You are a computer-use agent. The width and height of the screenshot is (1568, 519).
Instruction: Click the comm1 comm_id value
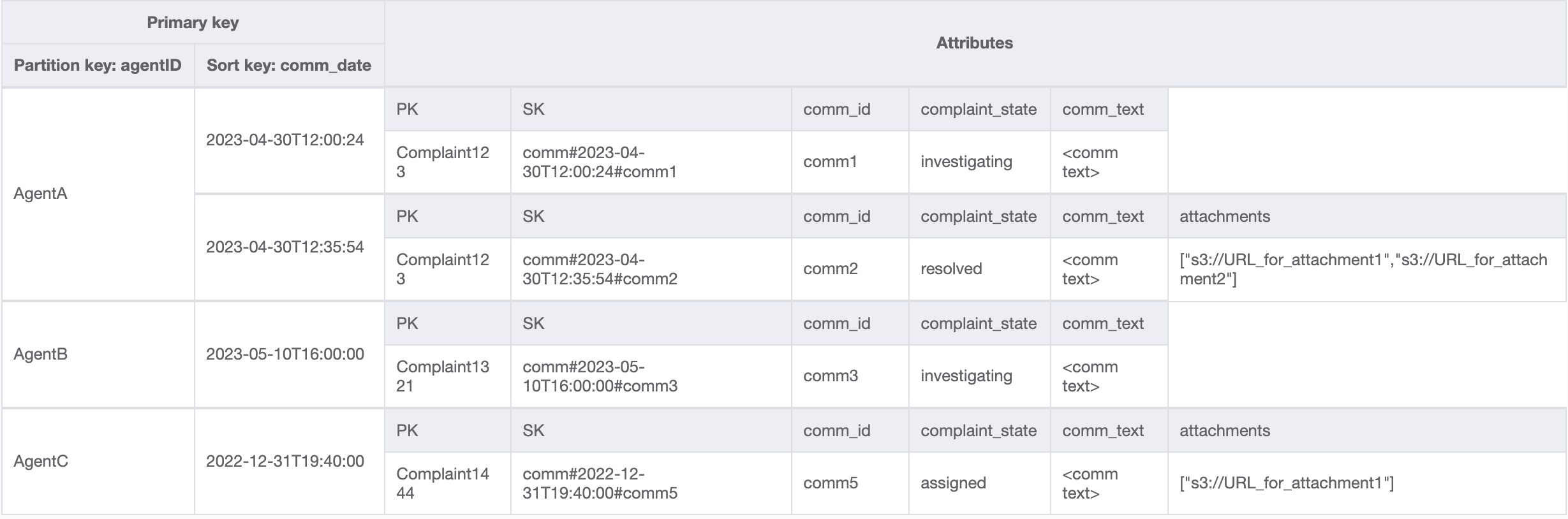pos(830,162)
